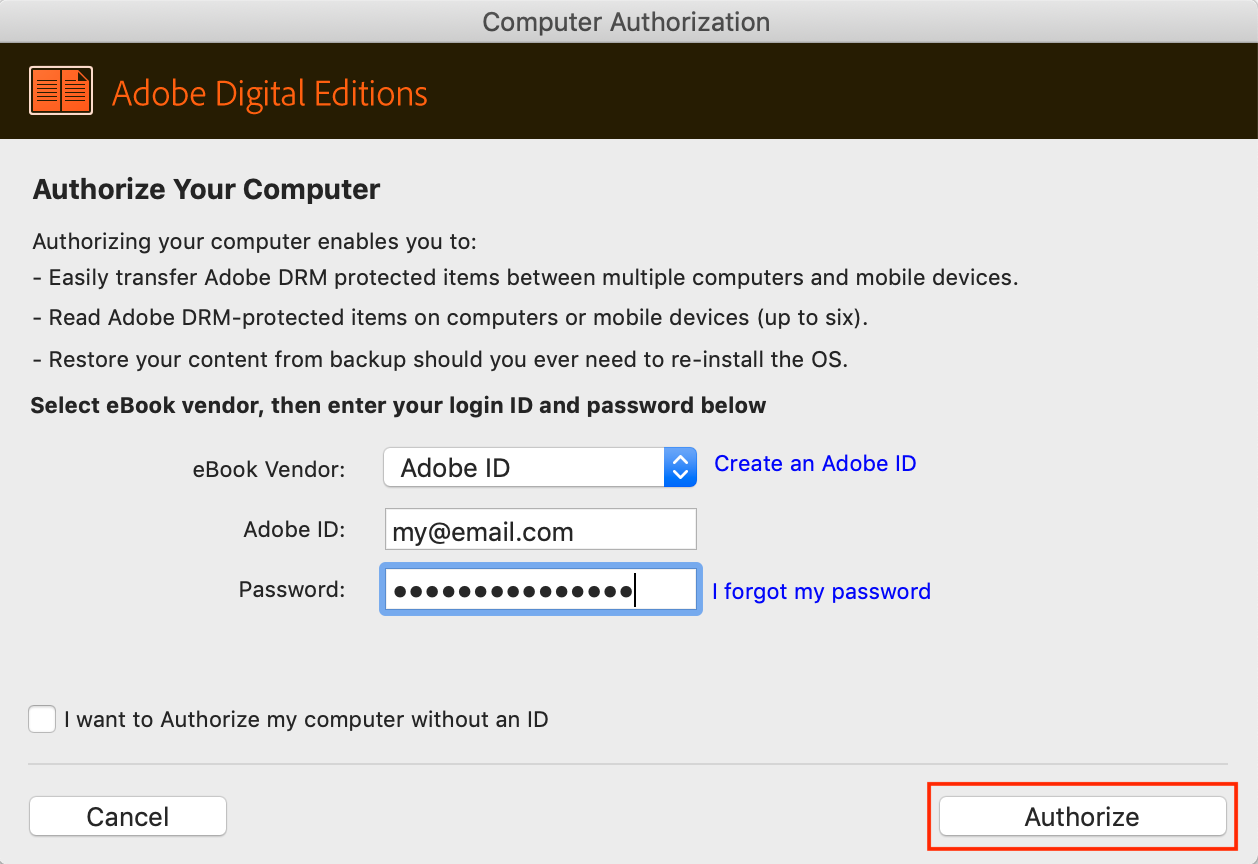Click the Computer Authorization title bar

click(x=626, y=21)
